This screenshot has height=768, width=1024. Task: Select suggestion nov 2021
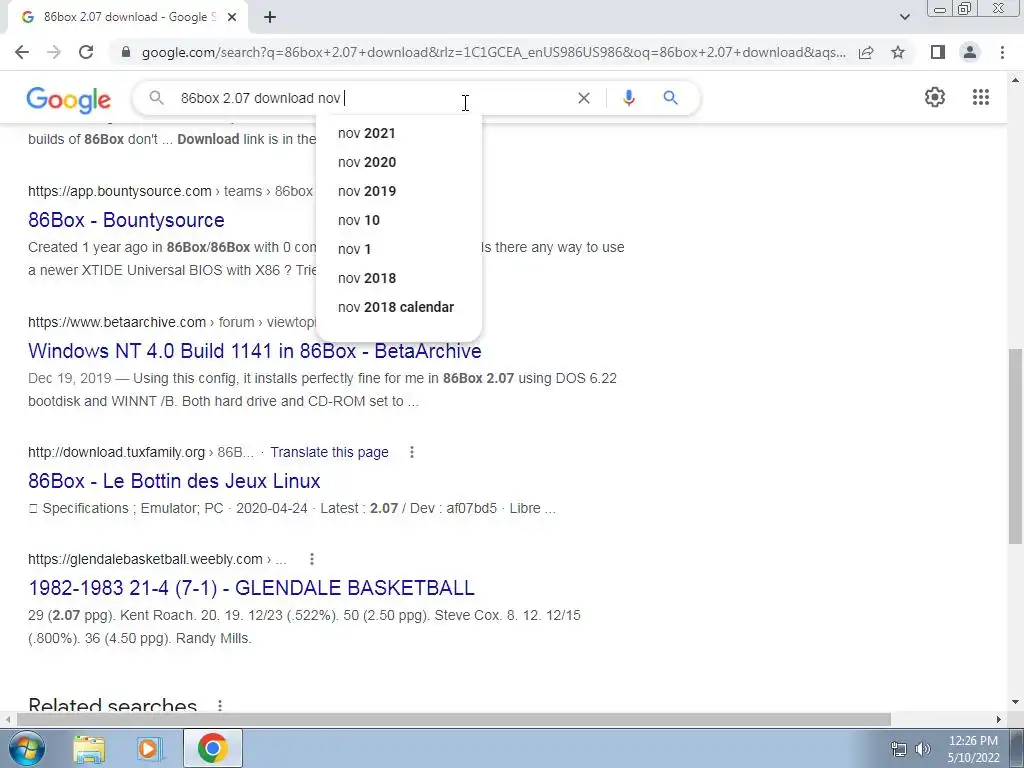coord(398,133)
